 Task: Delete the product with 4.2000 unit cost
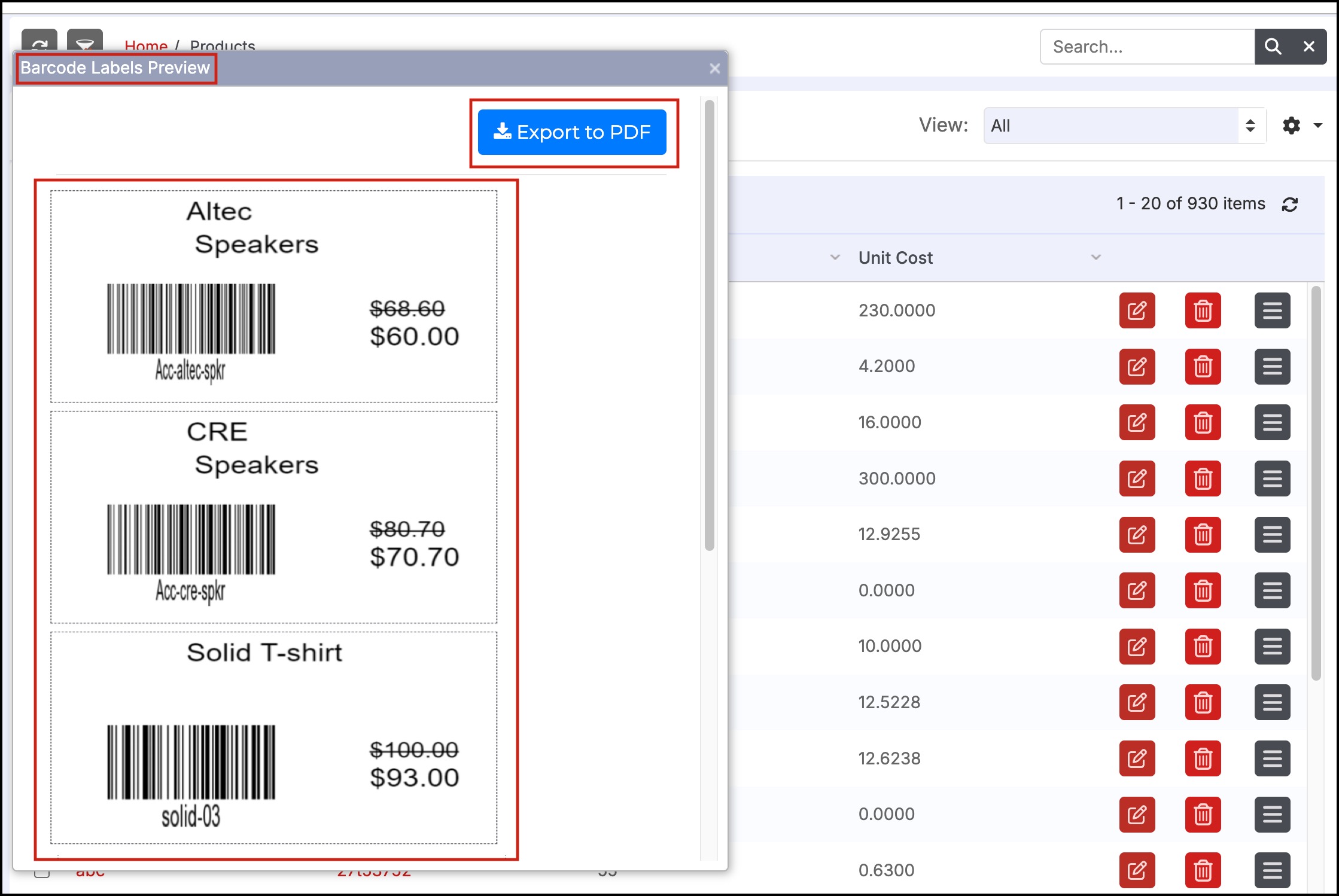coord(1203,366)
